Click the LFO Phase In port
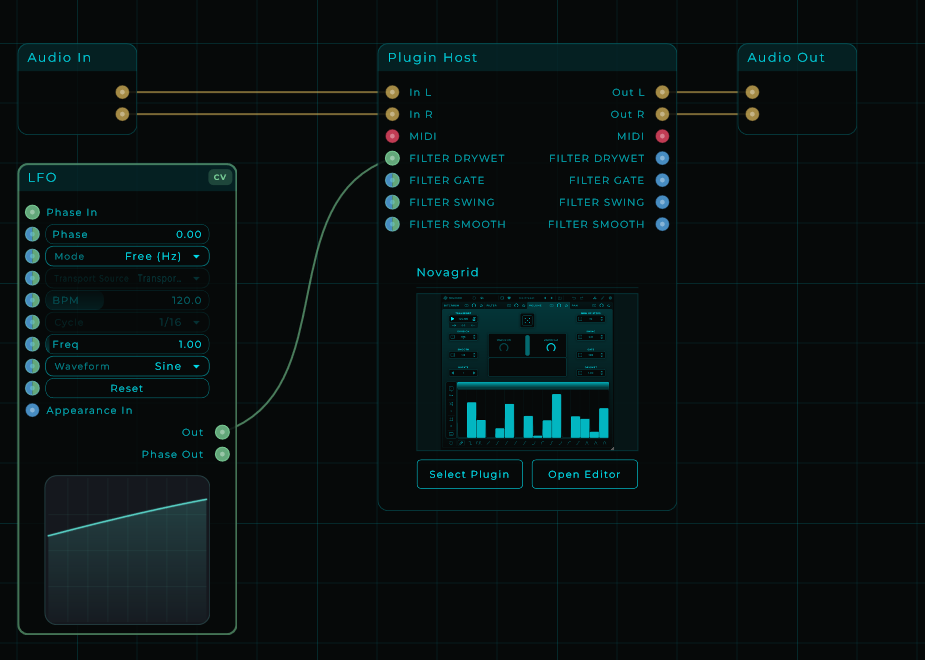 [x=32, y=212]
